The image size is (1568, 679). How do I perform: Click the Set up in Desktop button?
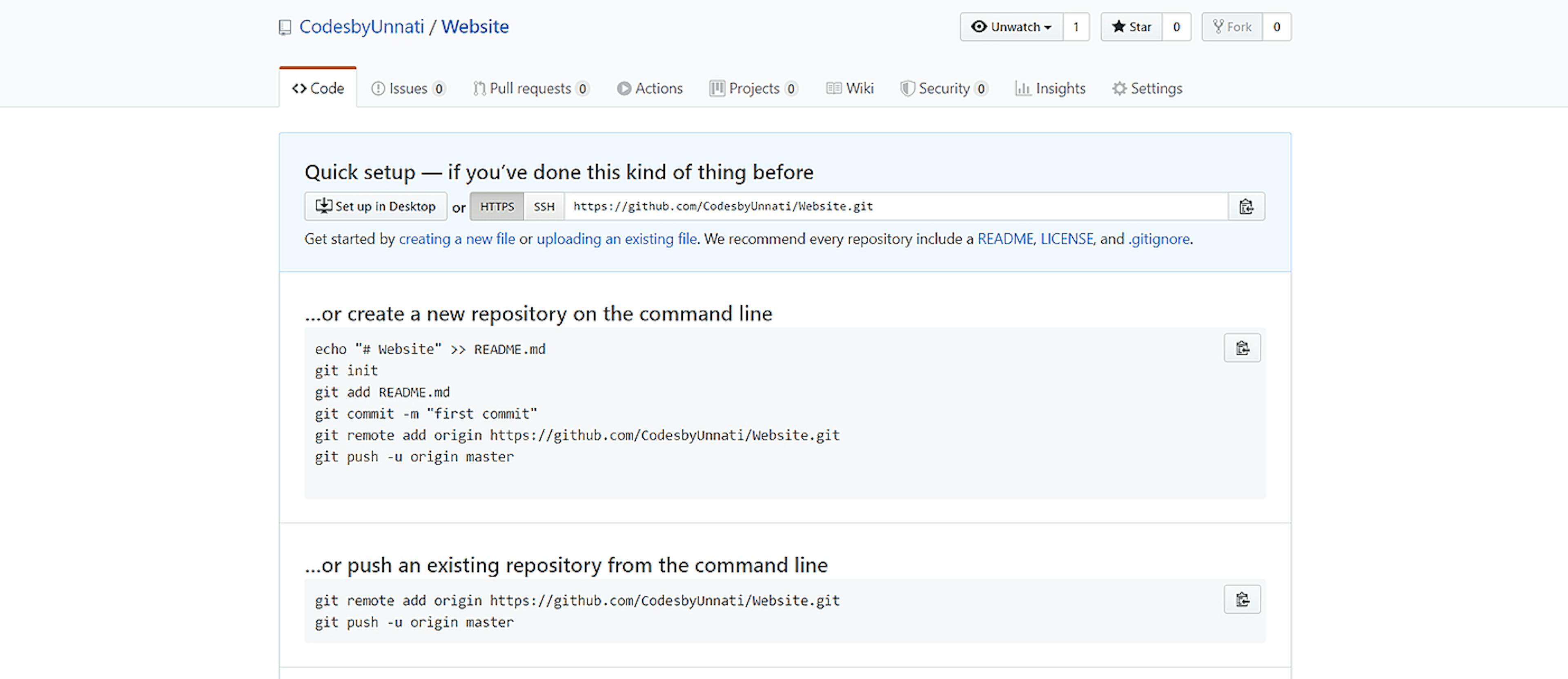coord(375,206)
